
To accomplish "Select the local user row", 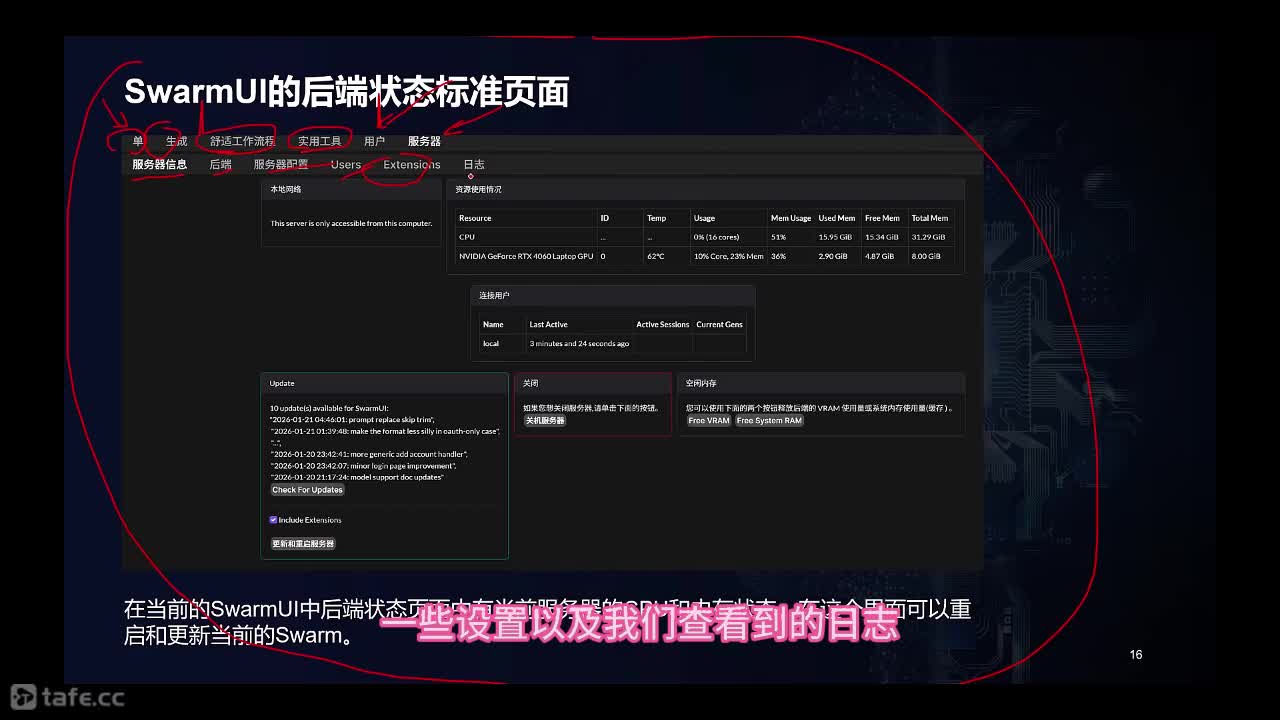I will pyautogui.click(x=613, y=343).
